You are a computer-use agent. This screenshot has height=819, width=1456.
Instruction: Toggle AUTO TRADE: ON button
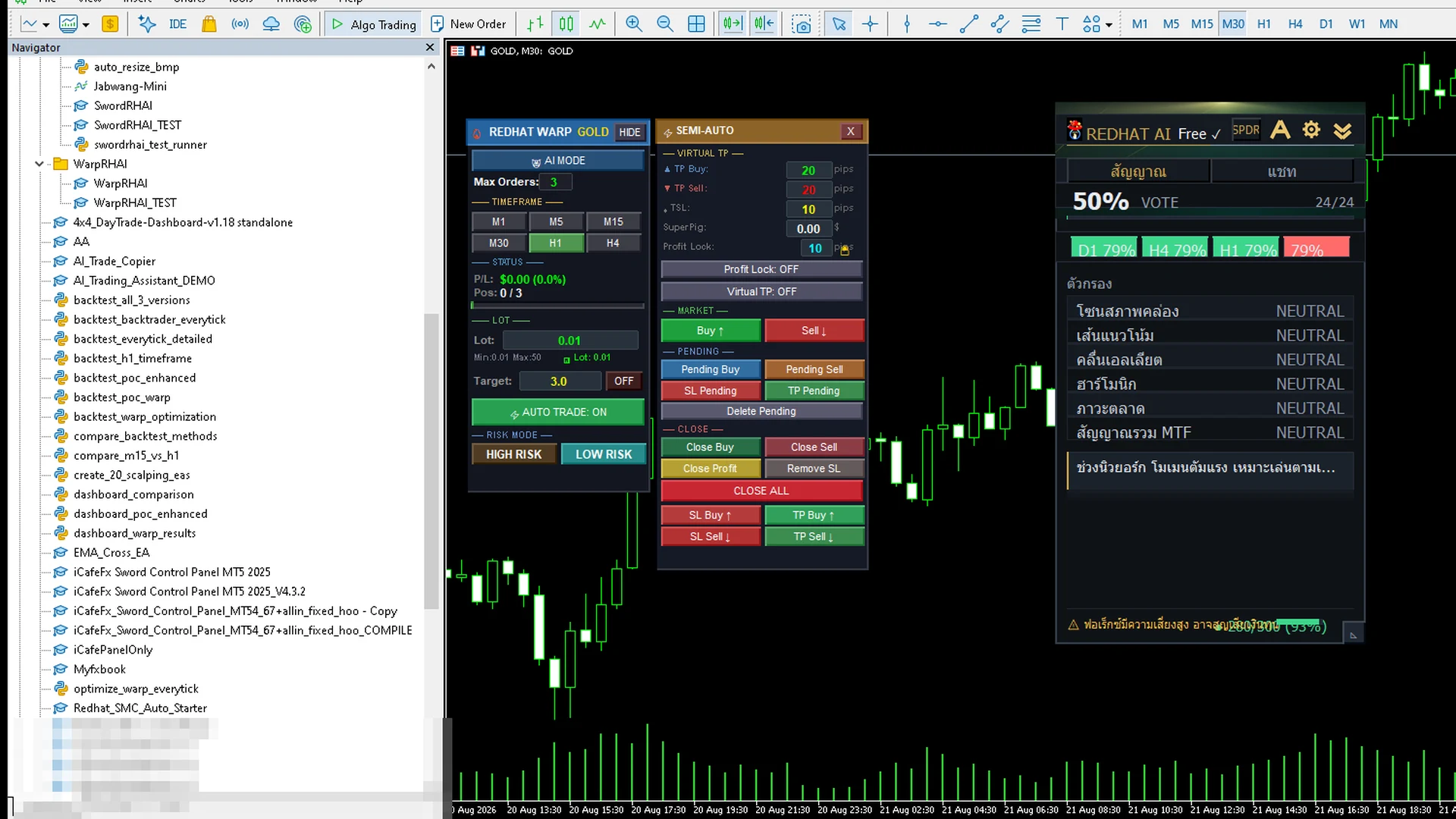[x=558, y=412]
